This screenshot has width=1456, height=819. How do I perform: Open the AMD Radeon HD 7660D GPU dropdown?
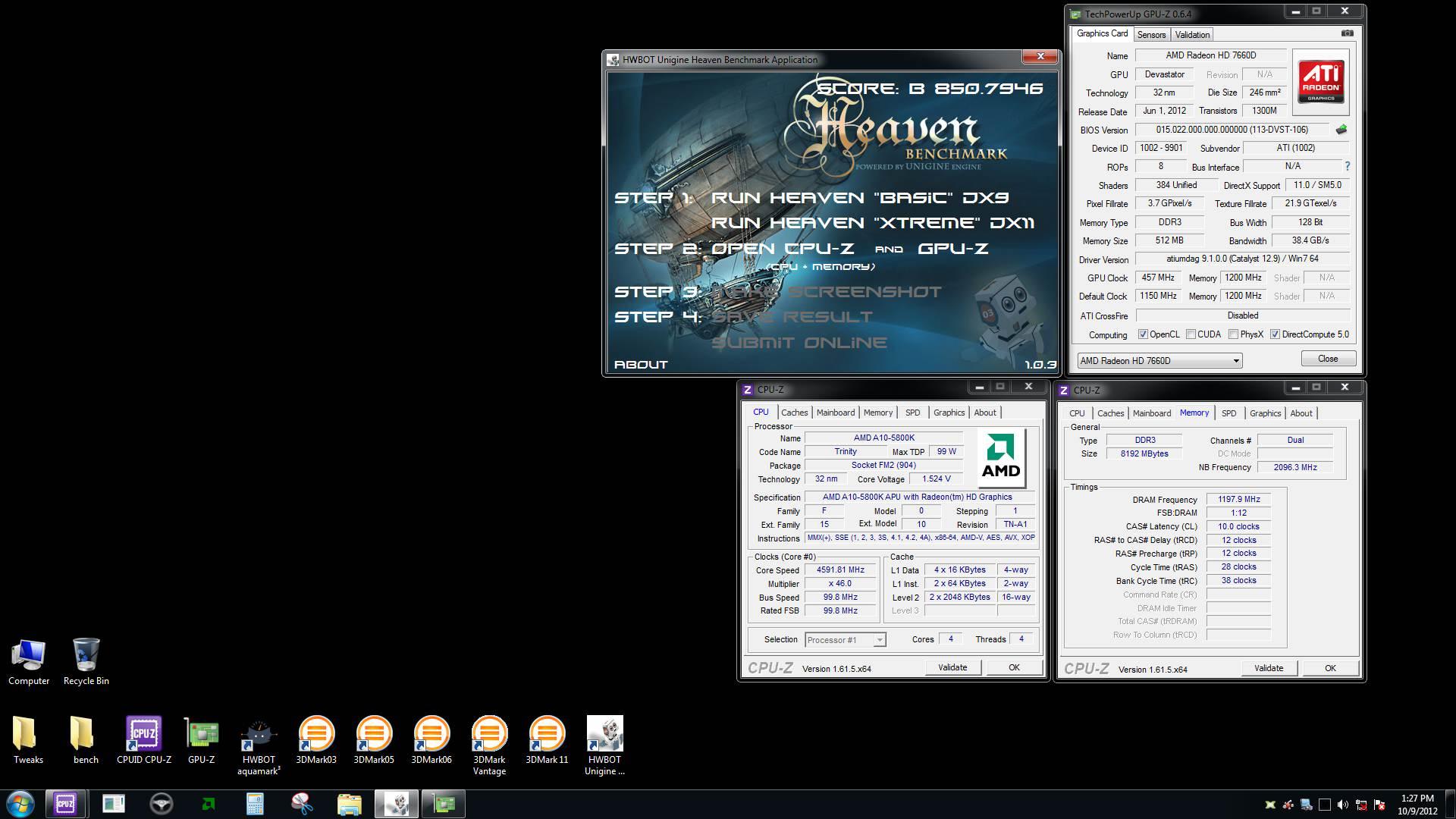click(1159, 361)
